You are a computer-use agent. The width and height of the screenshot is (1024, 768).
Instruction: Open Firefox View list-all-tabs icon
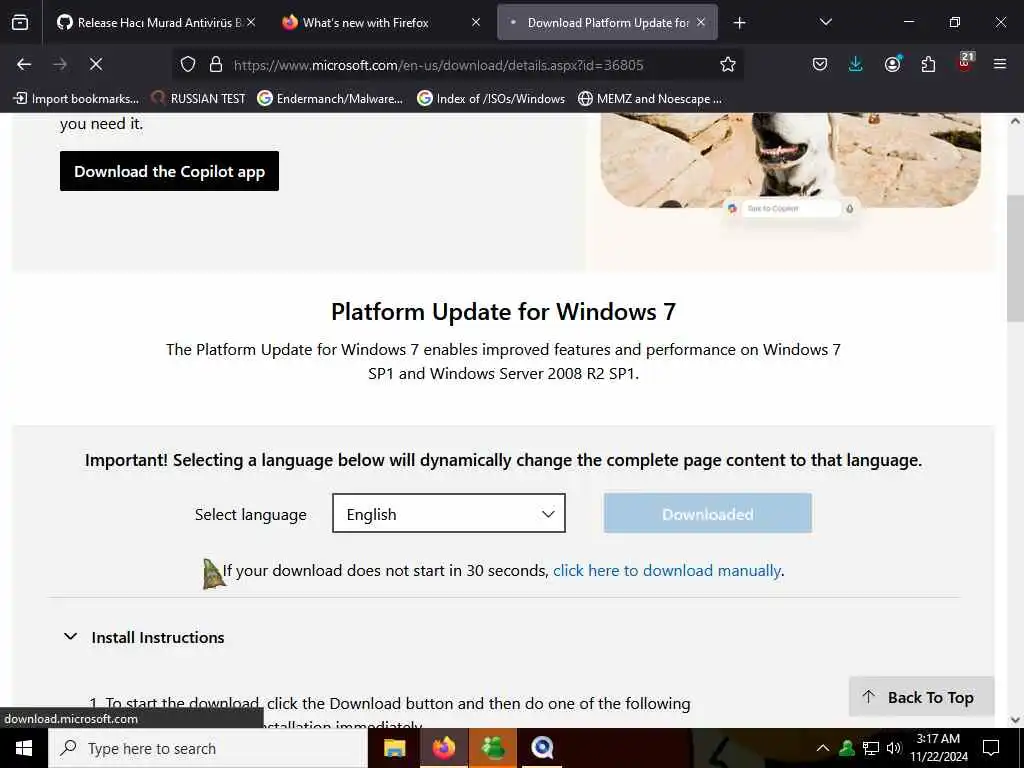(x=20, y=23)
